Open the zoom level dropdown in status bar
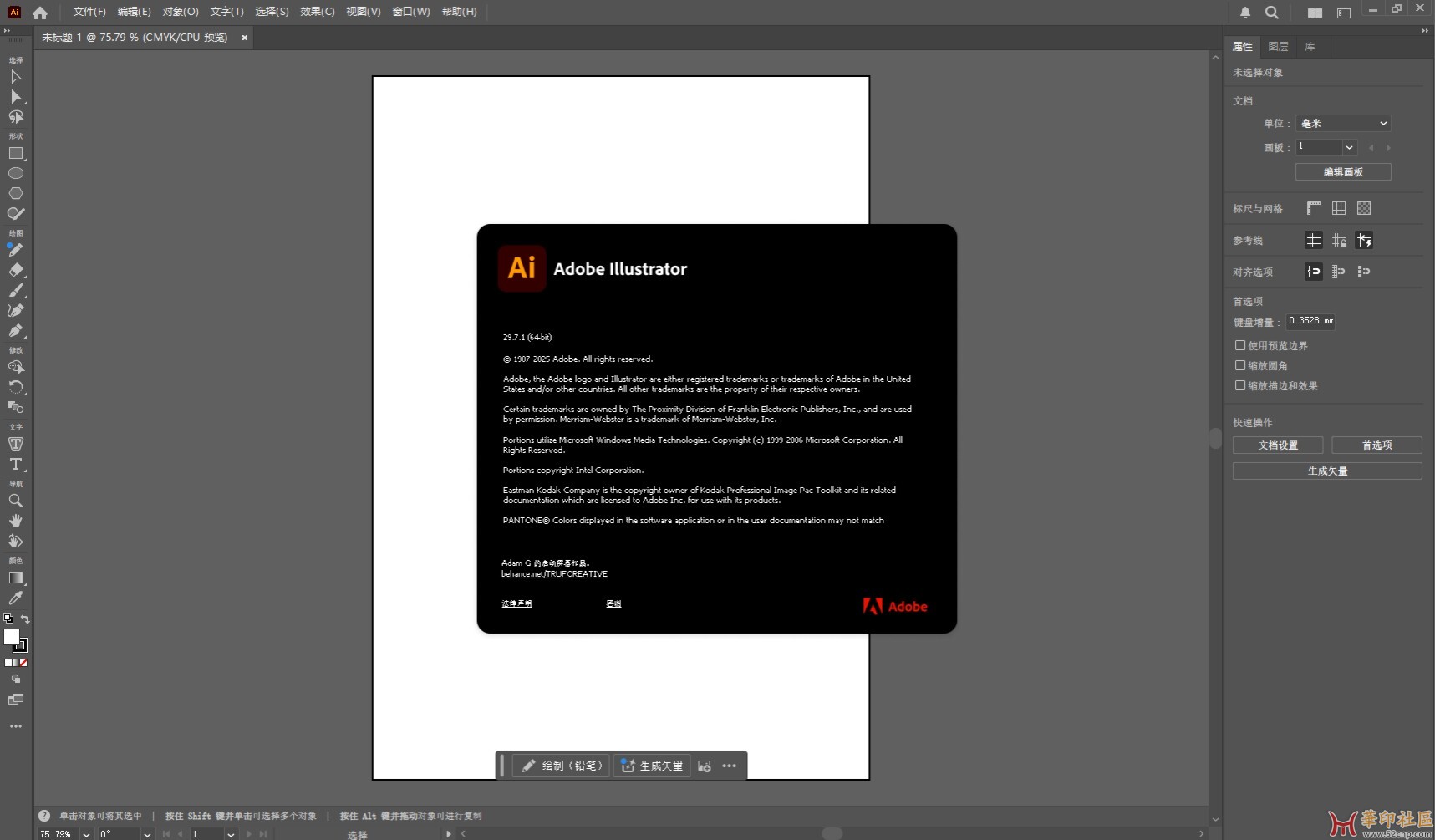This screenshot has width=1435, height=840. [86, 833]
